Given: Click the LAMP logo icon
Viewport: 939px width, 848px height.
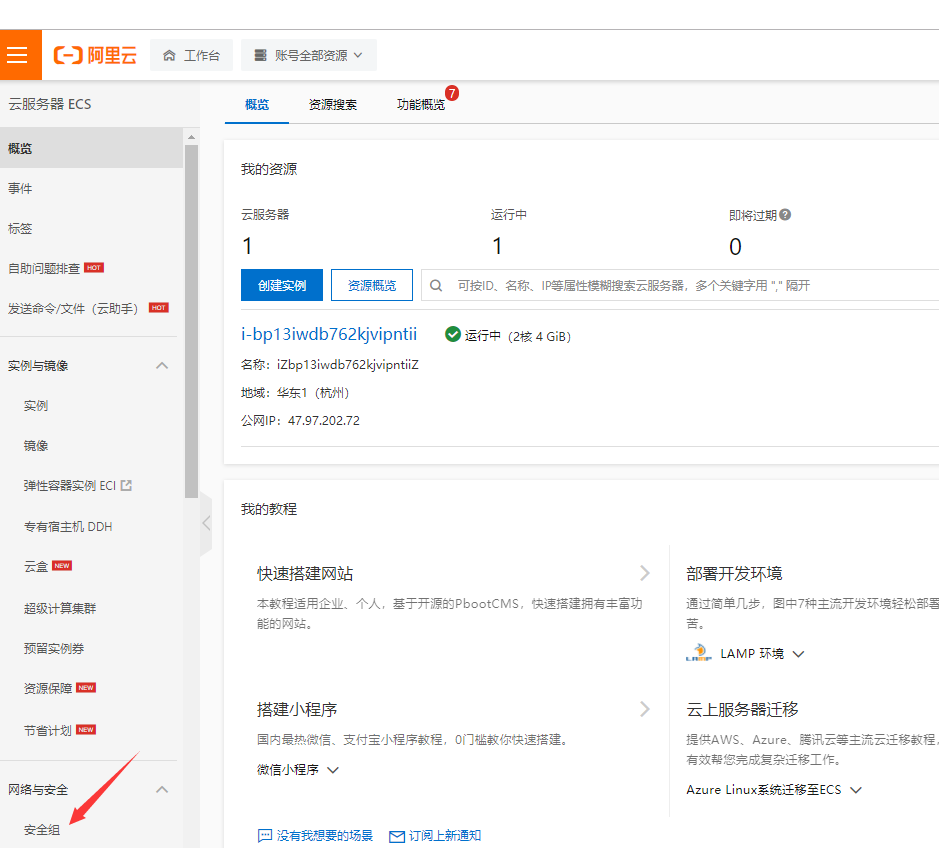Looking at the screenshot, I should pyautogui.click(x=698, y=652).
